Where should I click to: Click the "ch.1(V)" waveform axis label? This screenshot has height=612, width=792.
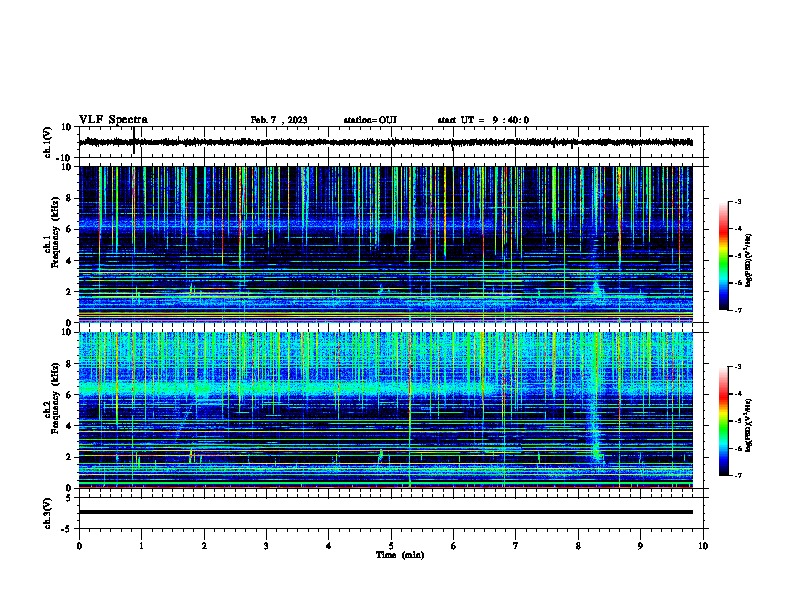[x=48, y=142]
